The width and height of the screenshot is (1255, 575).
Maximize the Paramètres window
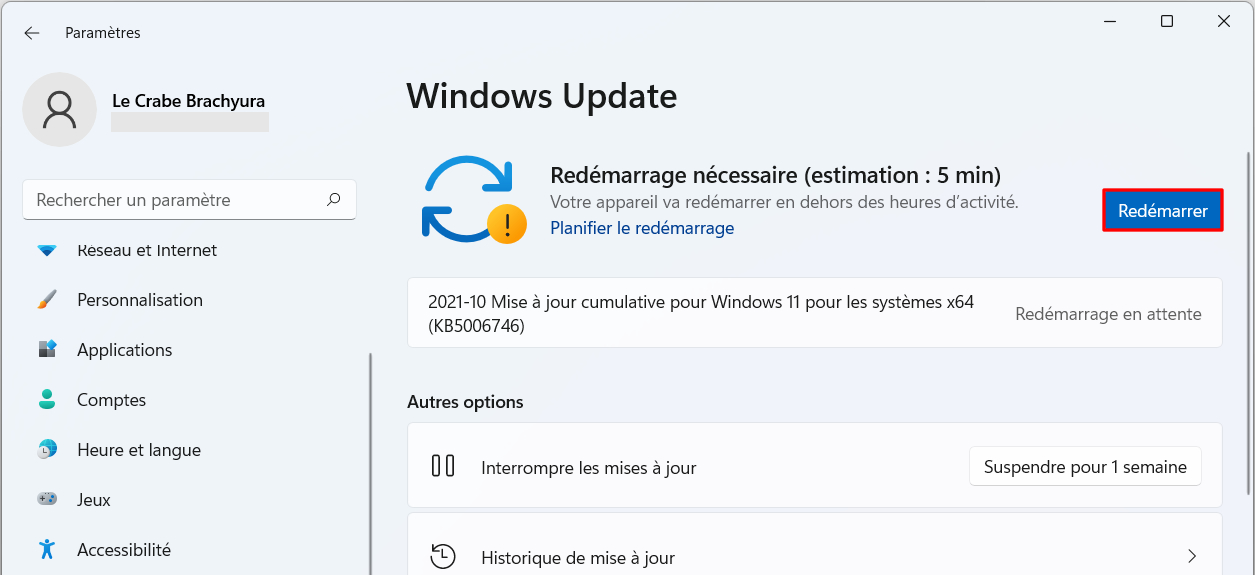[1166, 21]
